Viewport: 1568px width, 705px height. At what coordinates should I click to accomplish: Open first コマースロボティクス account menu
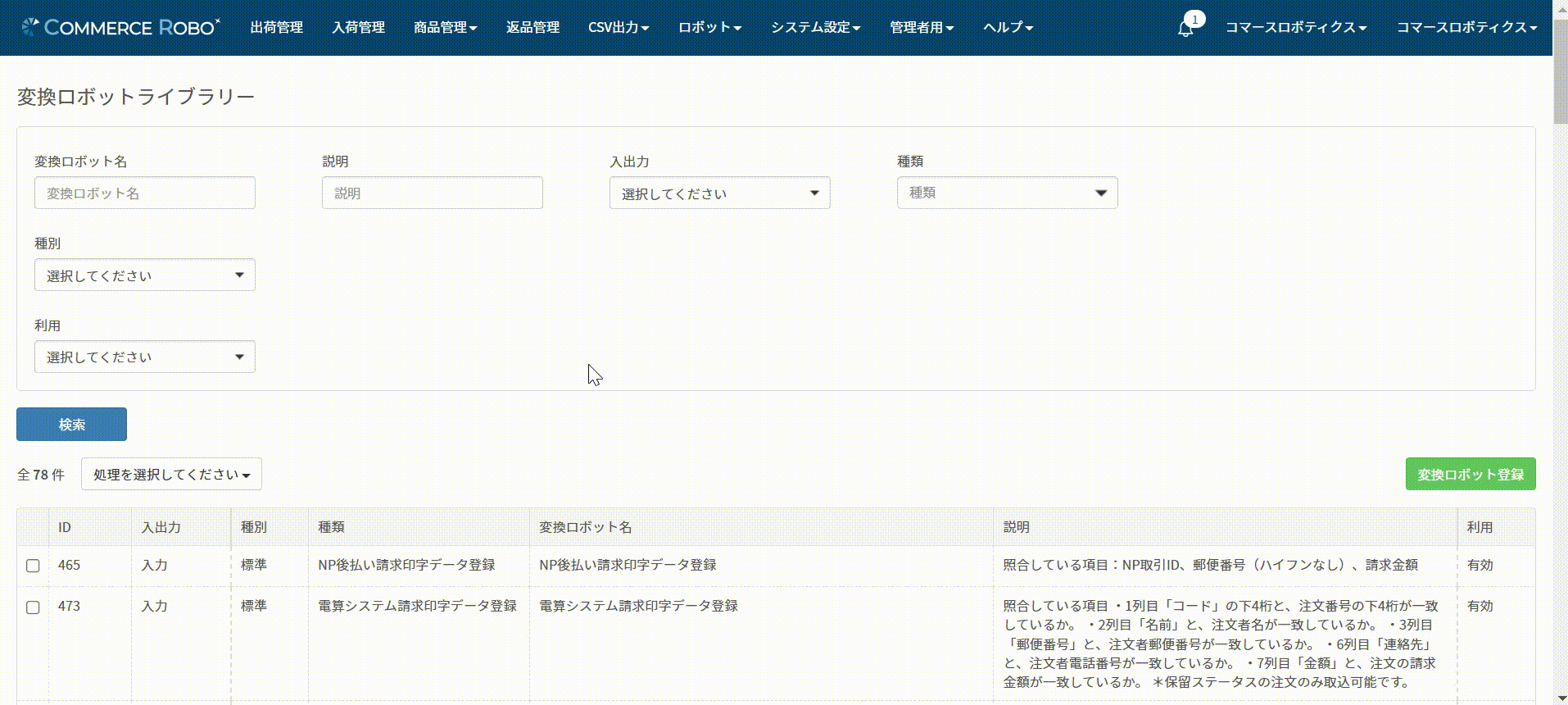click(1296, 27)
